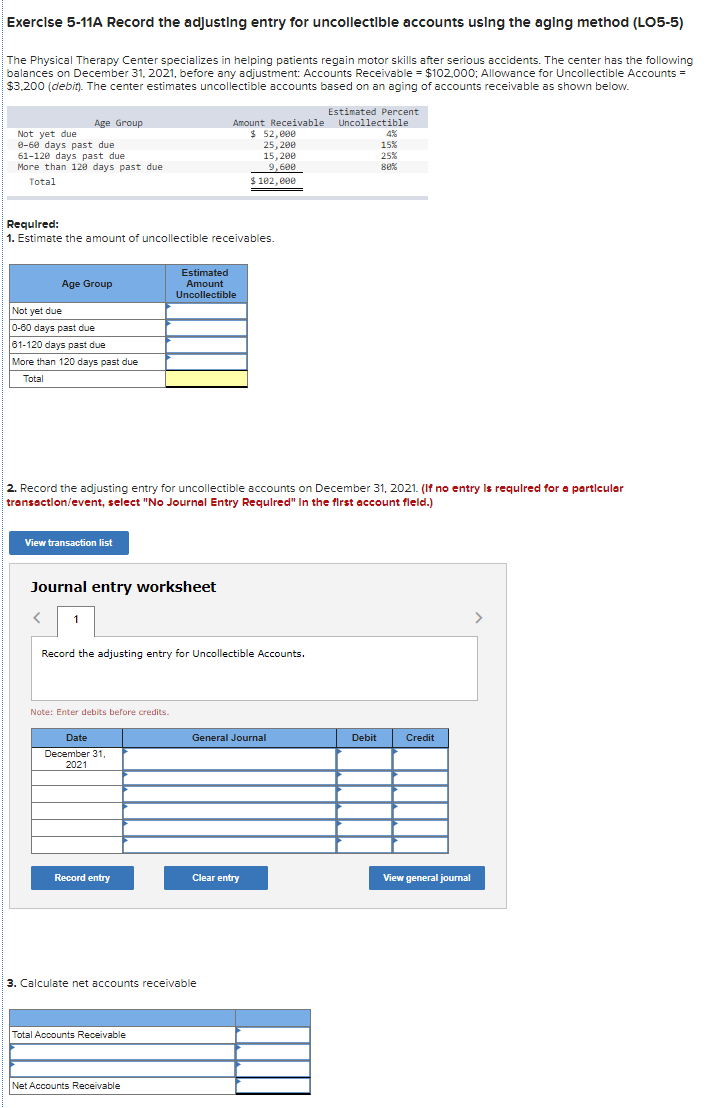This screenshot has height=1108, width=715.
Task: Click 'Record the adjusting entry for Uncollectible Accounts.' instruction
Action: click(x=173, y=654)
